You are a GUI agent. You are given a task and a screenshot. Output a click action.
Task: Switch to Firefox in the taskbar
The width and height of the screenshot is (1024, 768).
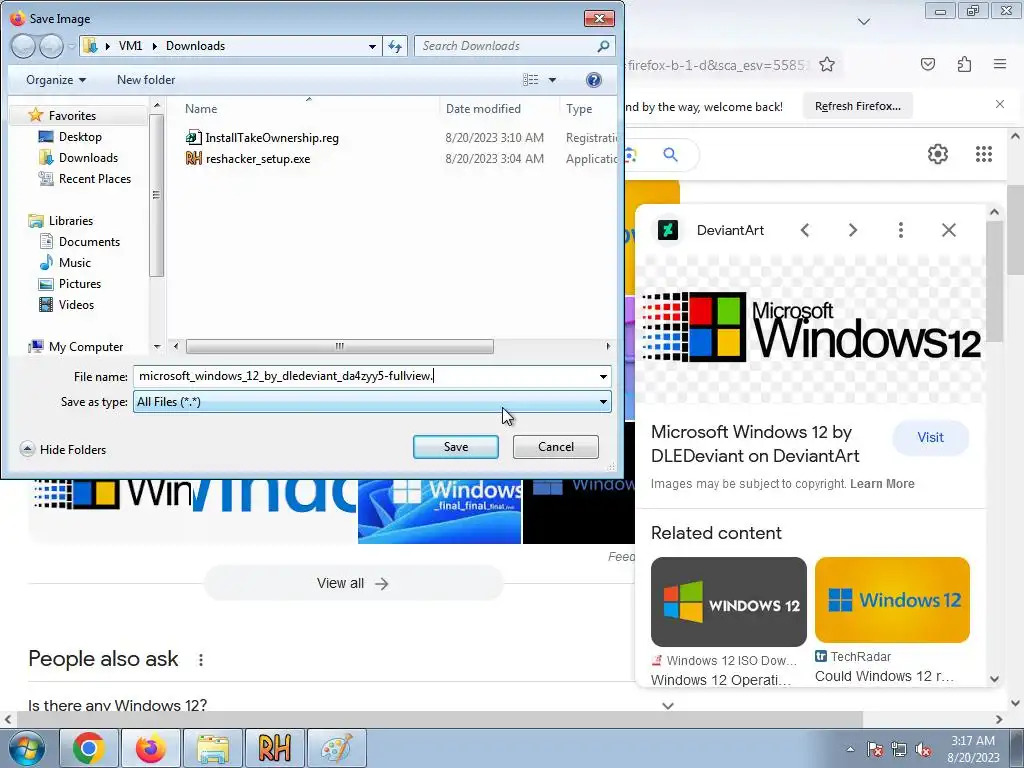150,748
